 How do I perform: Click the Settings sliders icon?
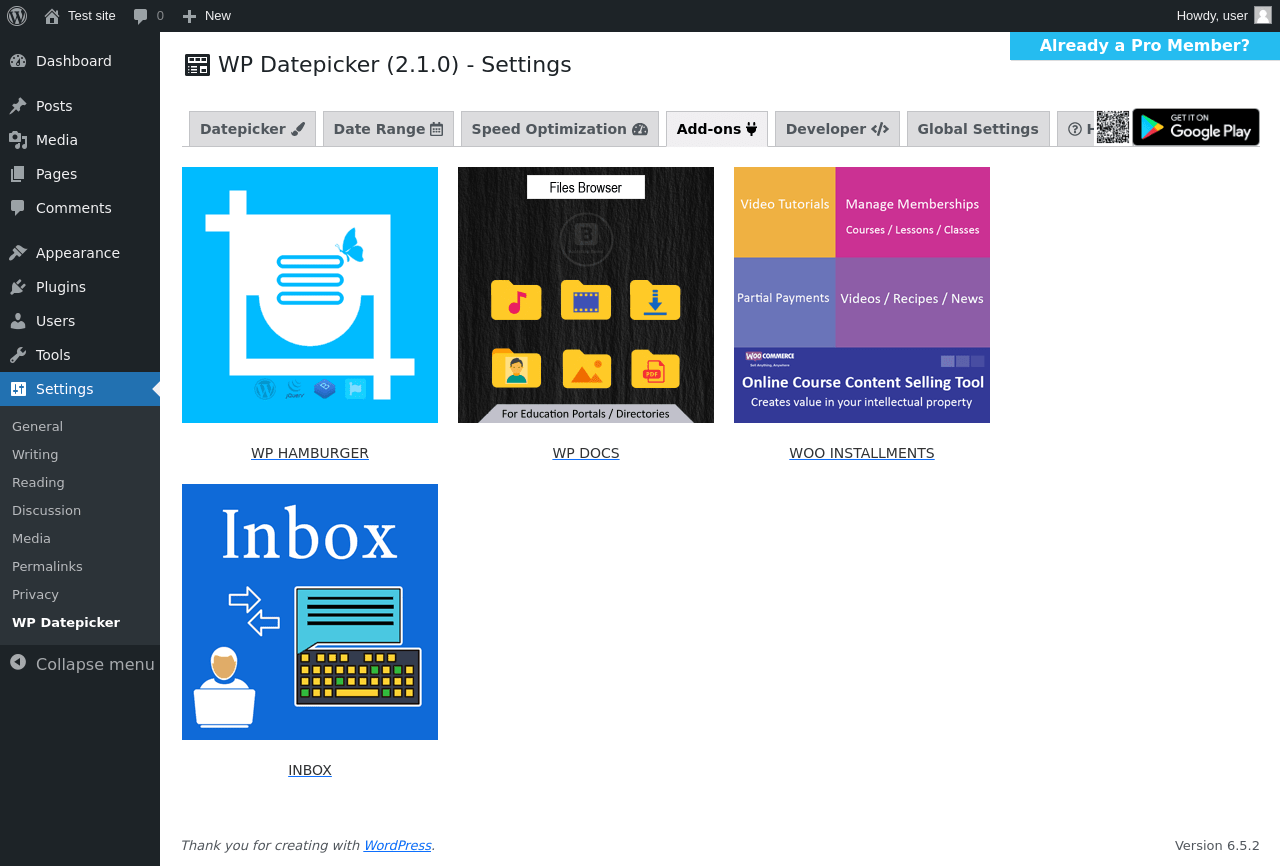tap(18, 389)
